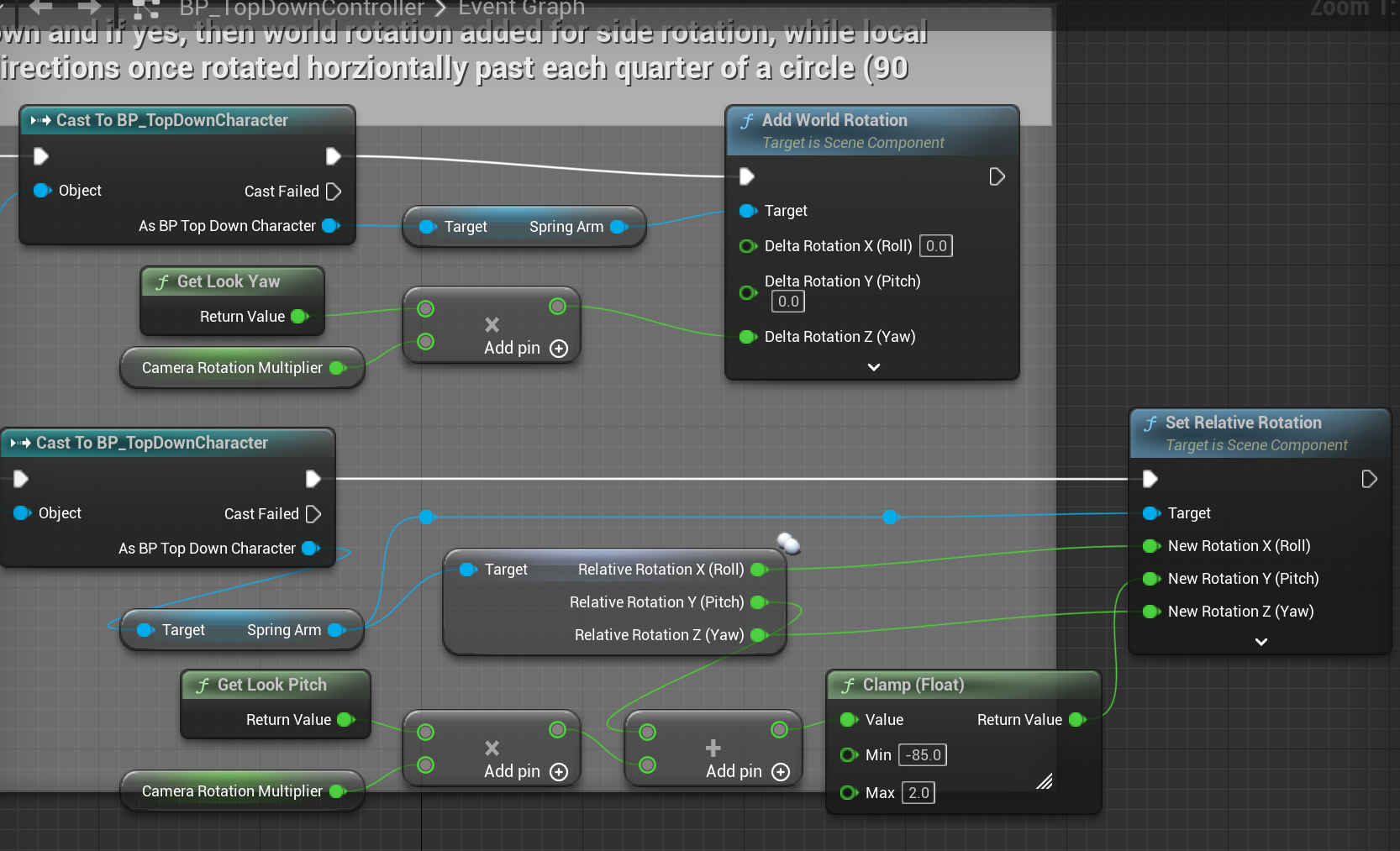Click the upper cast node's As BP Top Down Character pin
1400x851 pixels.
click(331, 226)
